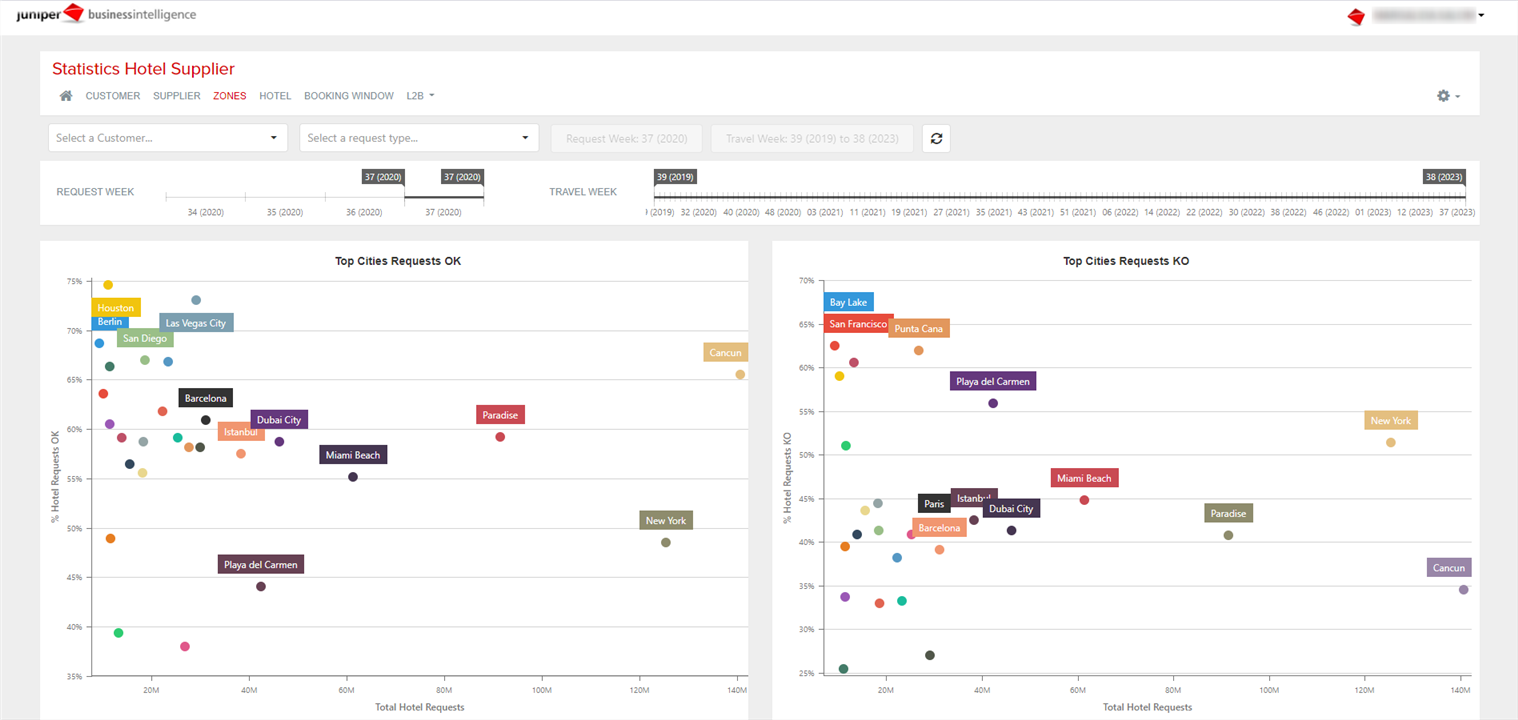The image size is (1518, 720).
Task: Refresh the dashboard with the refresh icon
Action: 936,138
